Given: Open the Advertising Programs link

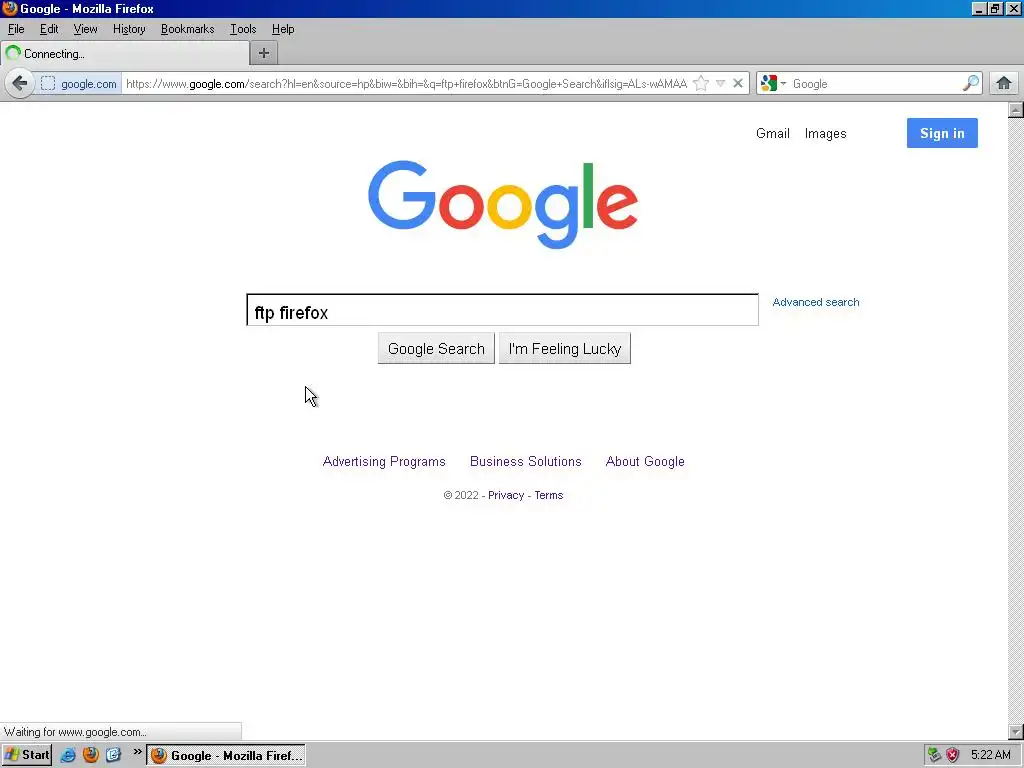Looking at the screenshot, I should coord(384,461).
